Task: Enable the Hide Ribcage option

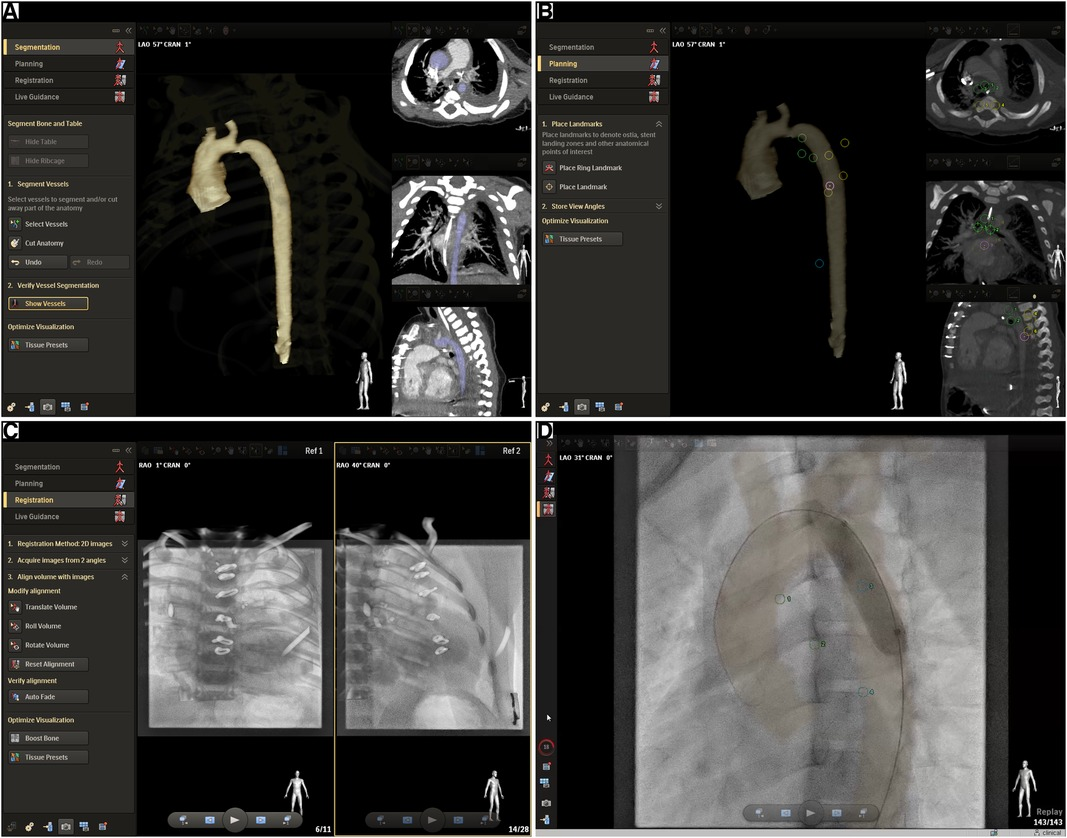Action: pos(47,160)
